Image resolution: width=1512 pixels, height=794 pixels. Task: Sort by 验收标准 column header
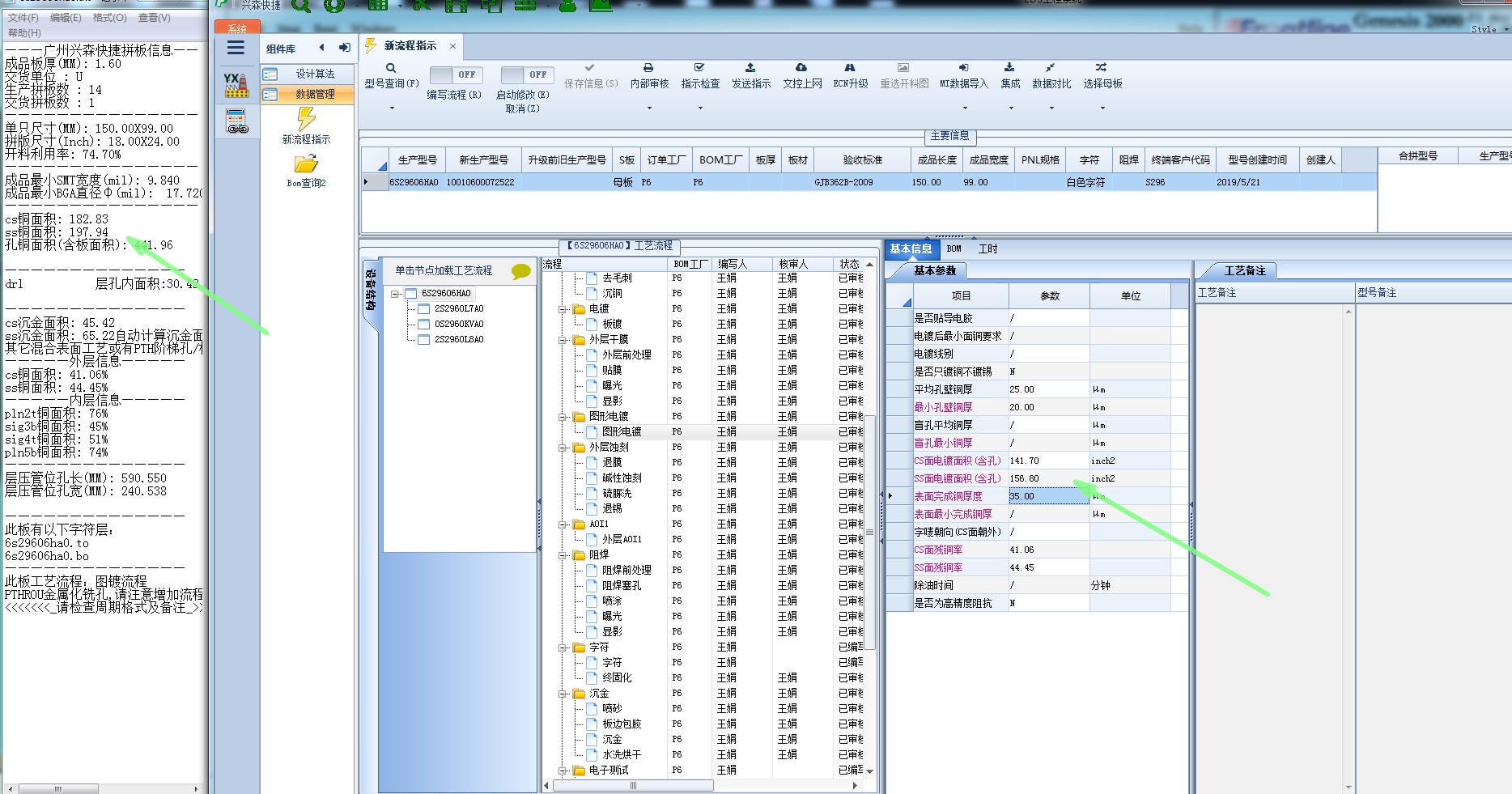pyautogui.click(x=863, y=160)
